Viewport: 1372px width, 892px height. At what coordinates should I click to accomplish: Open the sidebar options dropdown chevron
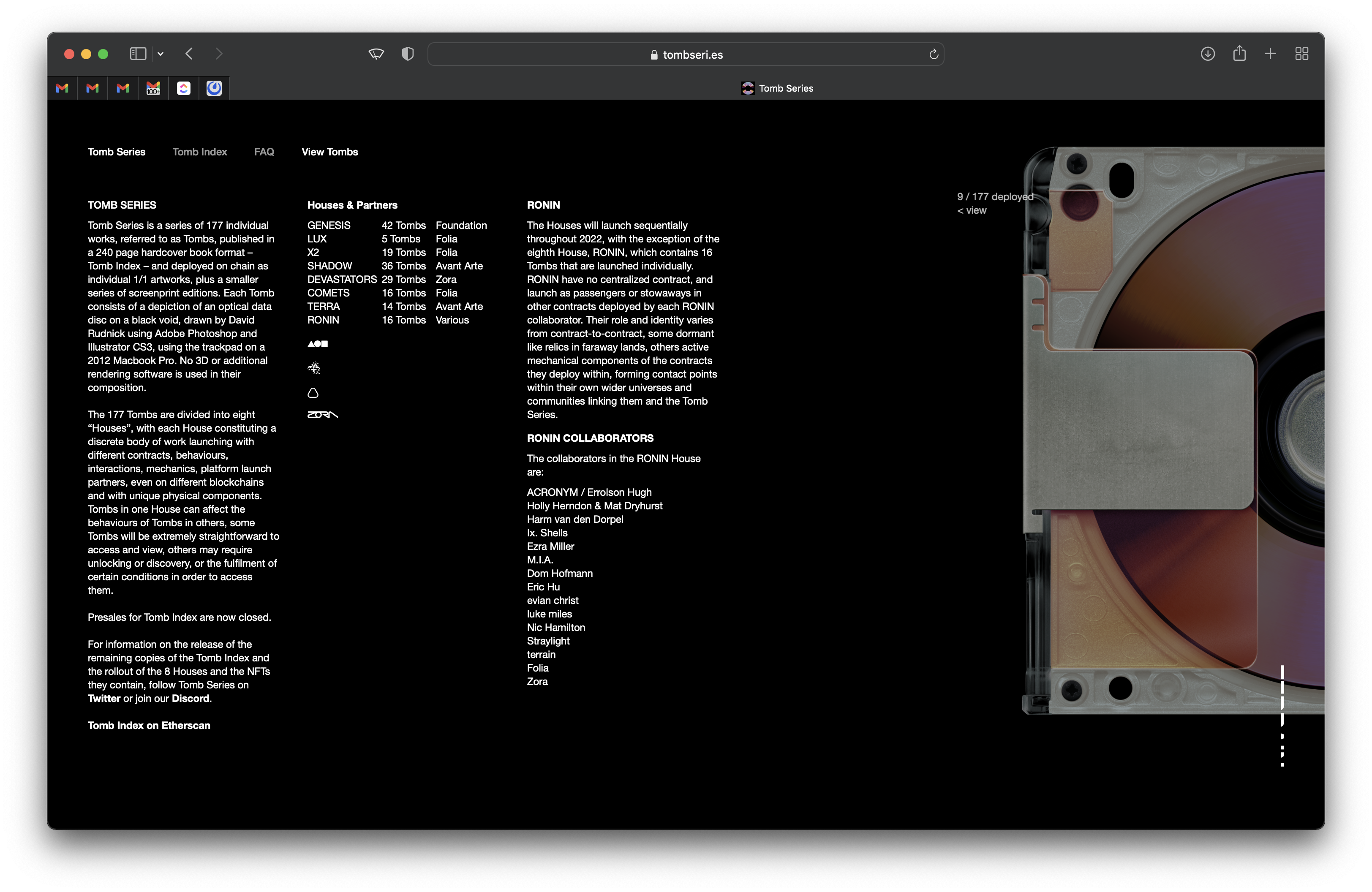pos(161,54)
